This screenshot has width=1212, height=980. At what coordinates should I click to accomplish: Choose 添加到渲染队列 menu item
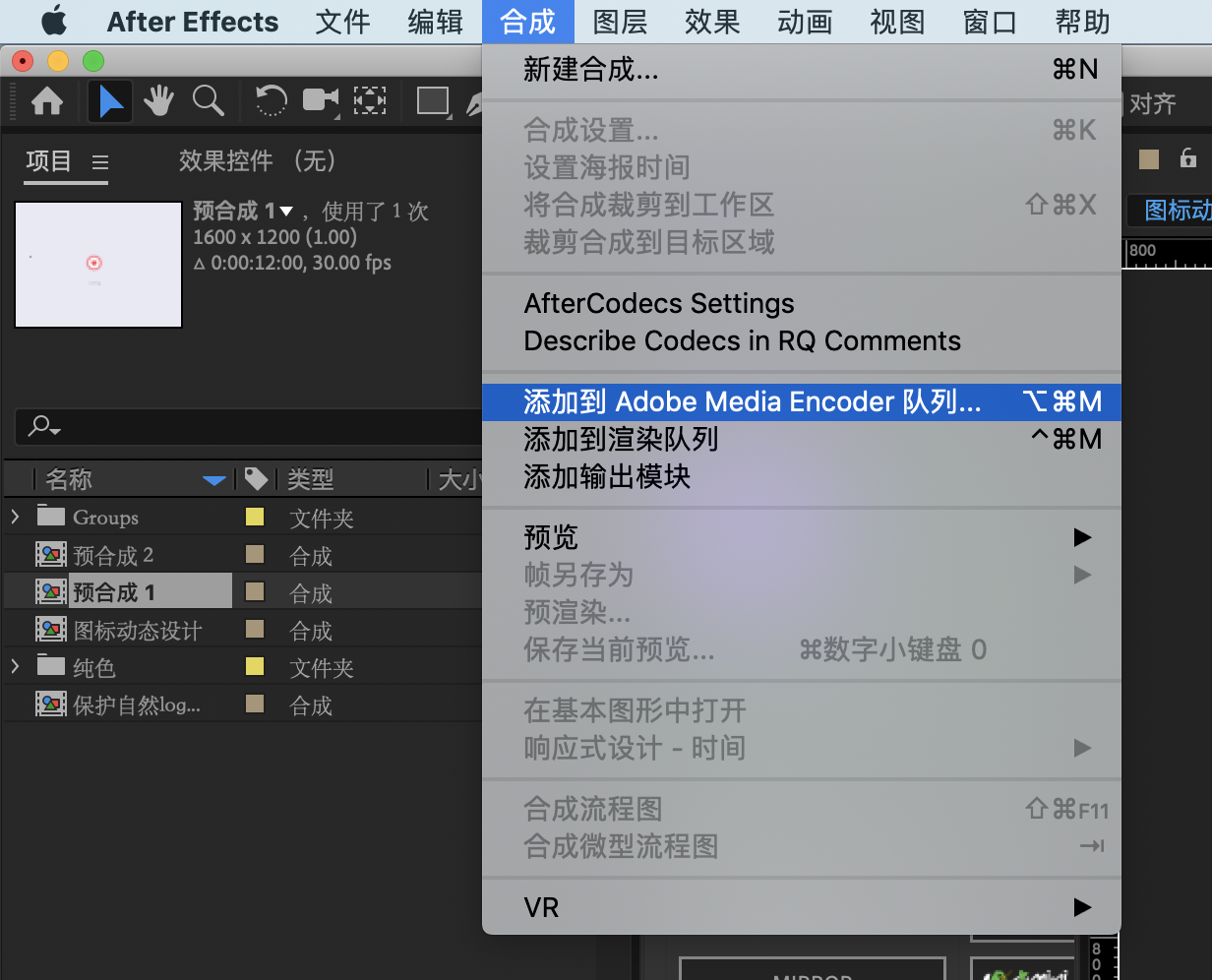pyautogui.click(x=802, y=439)
